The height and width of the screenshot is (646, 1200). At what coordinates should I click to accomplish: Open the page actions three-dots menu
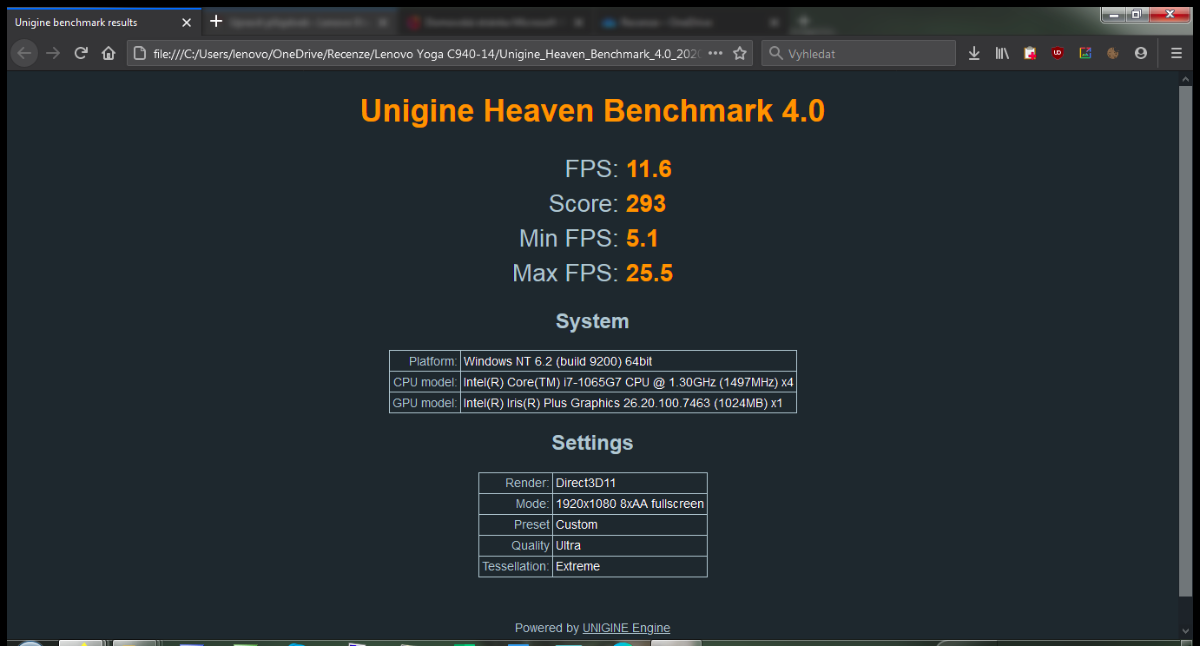[x=715, y=53]
